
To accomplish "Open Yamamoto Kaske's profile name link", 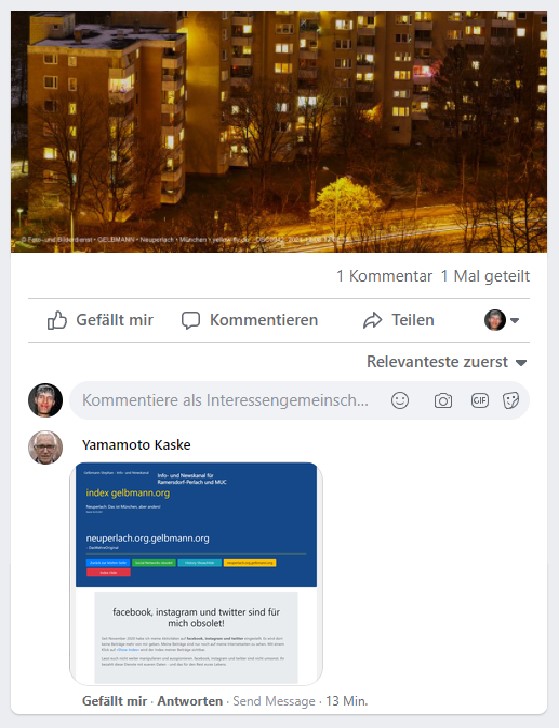I will coord(136,445).
